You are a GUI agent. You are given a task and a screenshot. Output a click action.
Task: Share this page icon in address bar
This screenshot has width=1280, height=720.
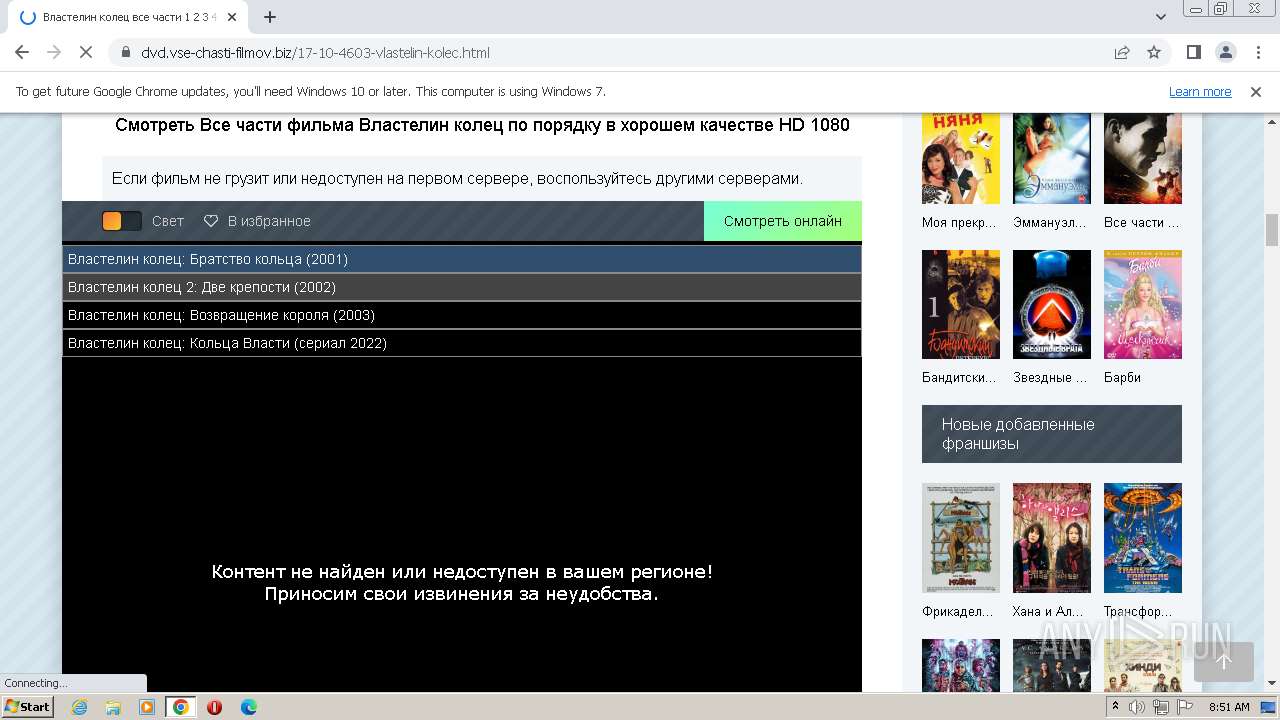point(1122,52)
